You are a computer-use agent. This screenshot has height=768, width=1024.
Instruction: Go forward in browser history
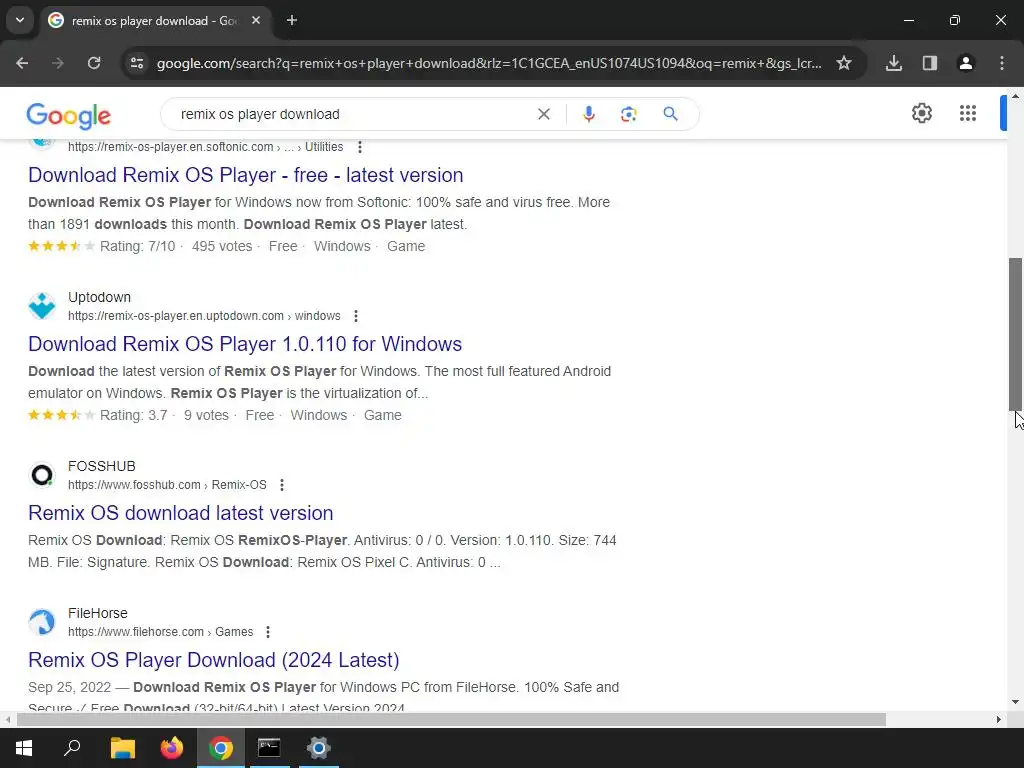[x=58, y=63]
